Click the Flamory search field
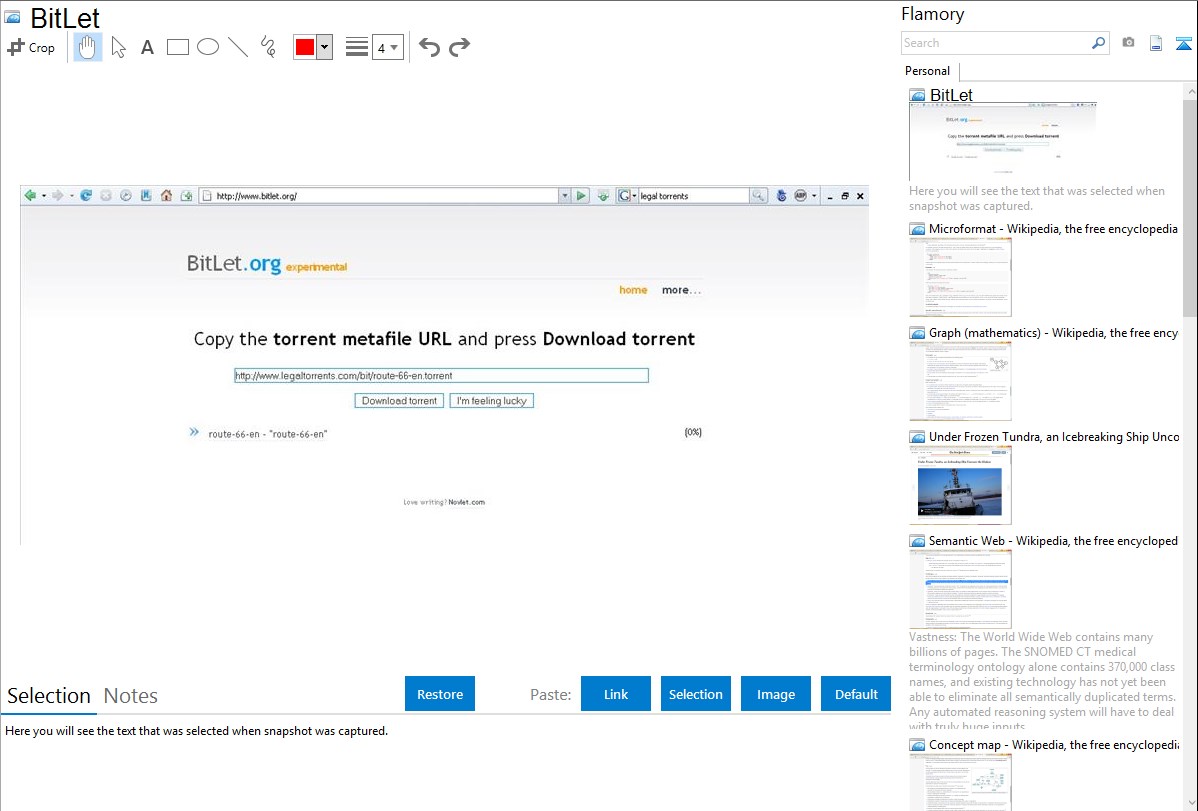Viewport: 1198px width, 811px height. pyautogui.click(x=996, y=43)
